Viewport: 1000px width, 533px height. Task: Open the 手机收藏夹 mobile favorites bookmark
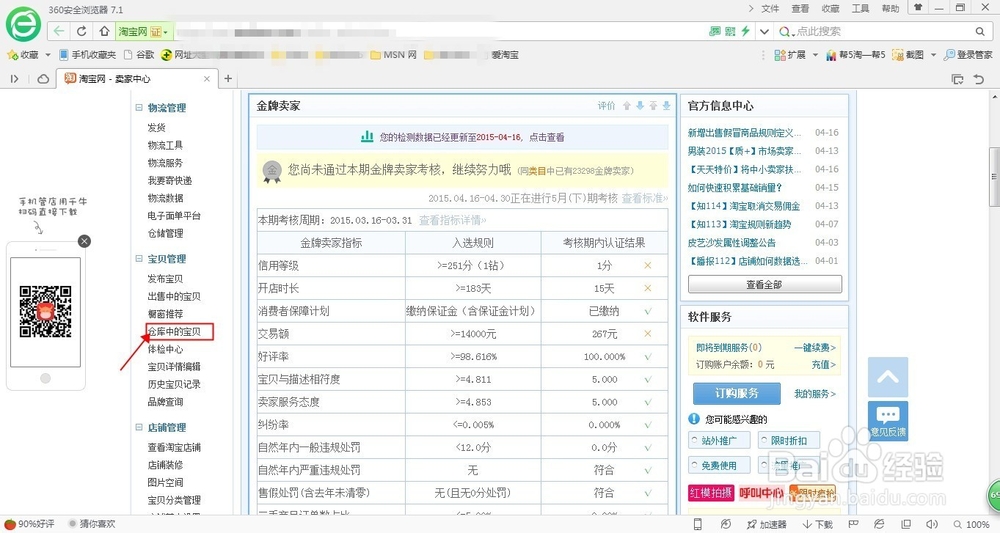tap(88, 55)
